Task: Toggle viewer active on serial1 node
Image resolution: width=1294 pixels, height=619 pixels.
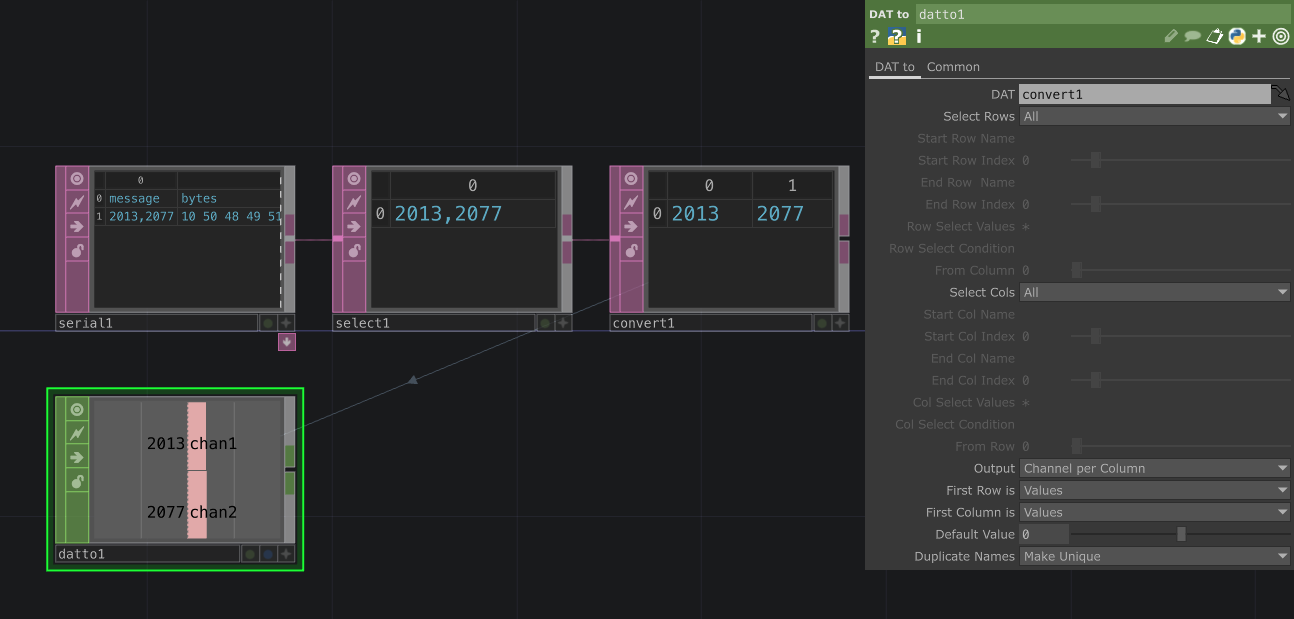Action: (77, 179)
